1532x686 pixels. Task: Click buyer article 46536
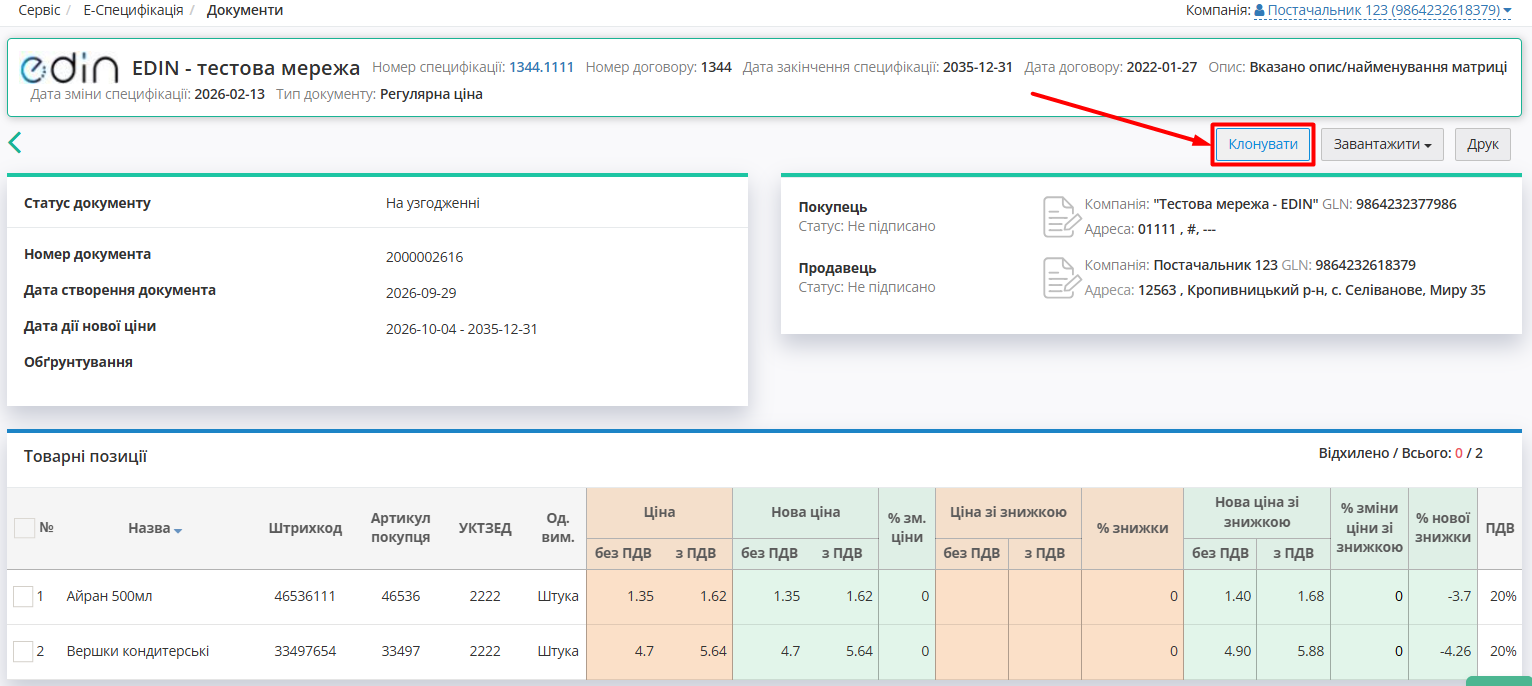click(400, 596)
